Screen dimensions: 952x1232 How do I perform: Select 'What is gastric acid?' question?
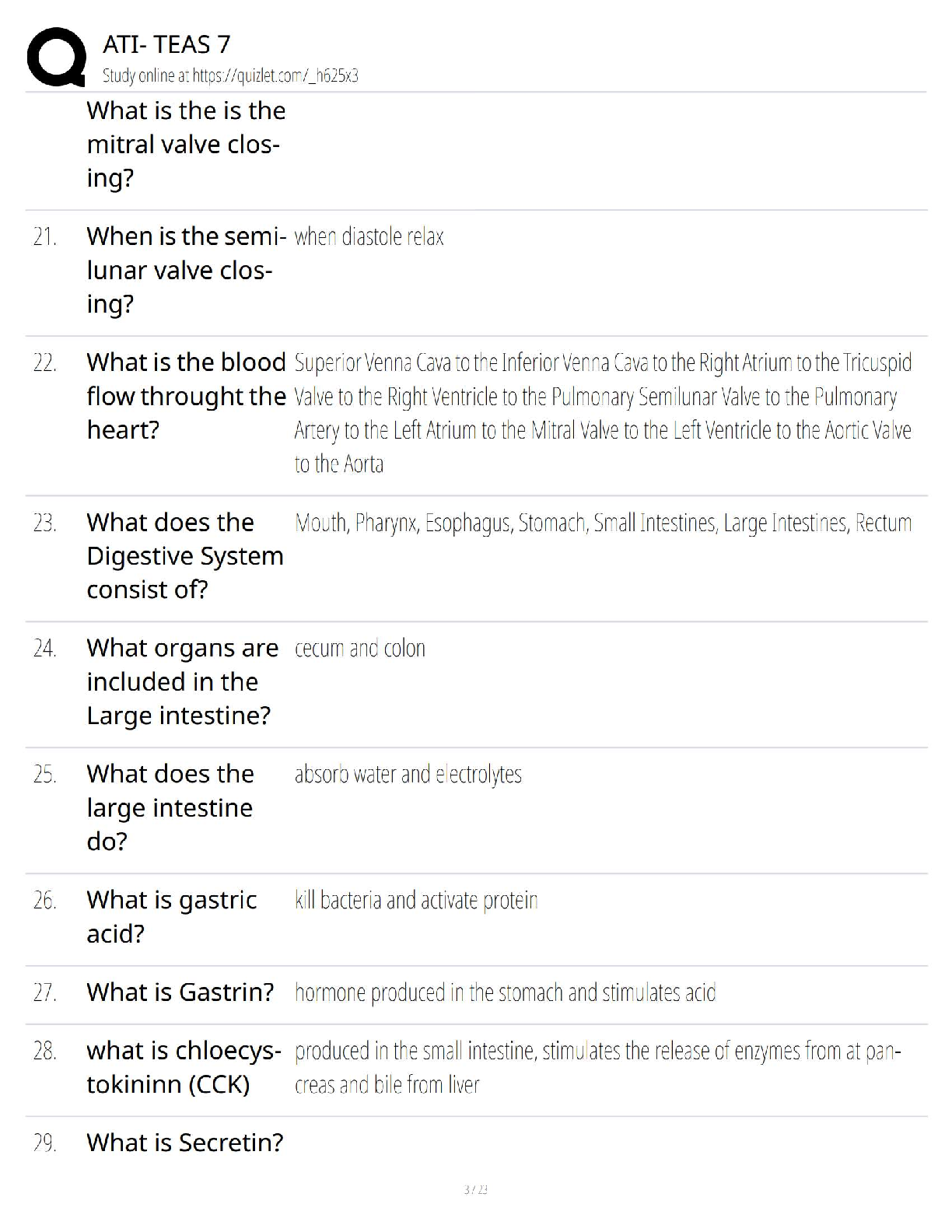[171, 916]
